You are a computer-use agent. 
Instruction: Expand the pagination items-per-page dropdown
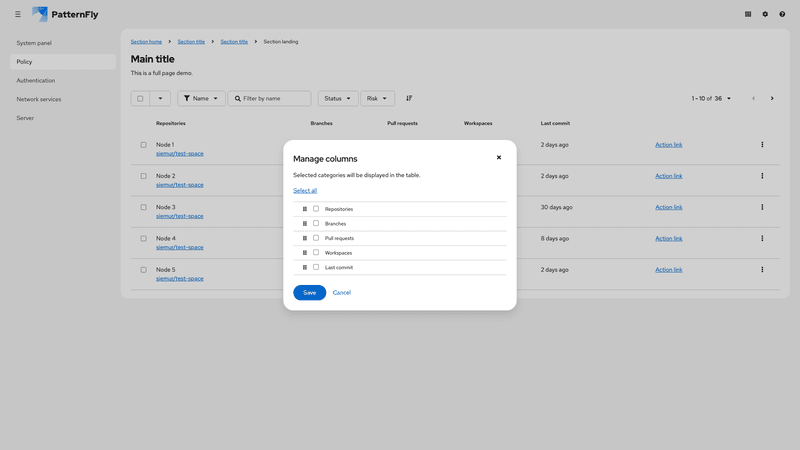coord(712,98)
